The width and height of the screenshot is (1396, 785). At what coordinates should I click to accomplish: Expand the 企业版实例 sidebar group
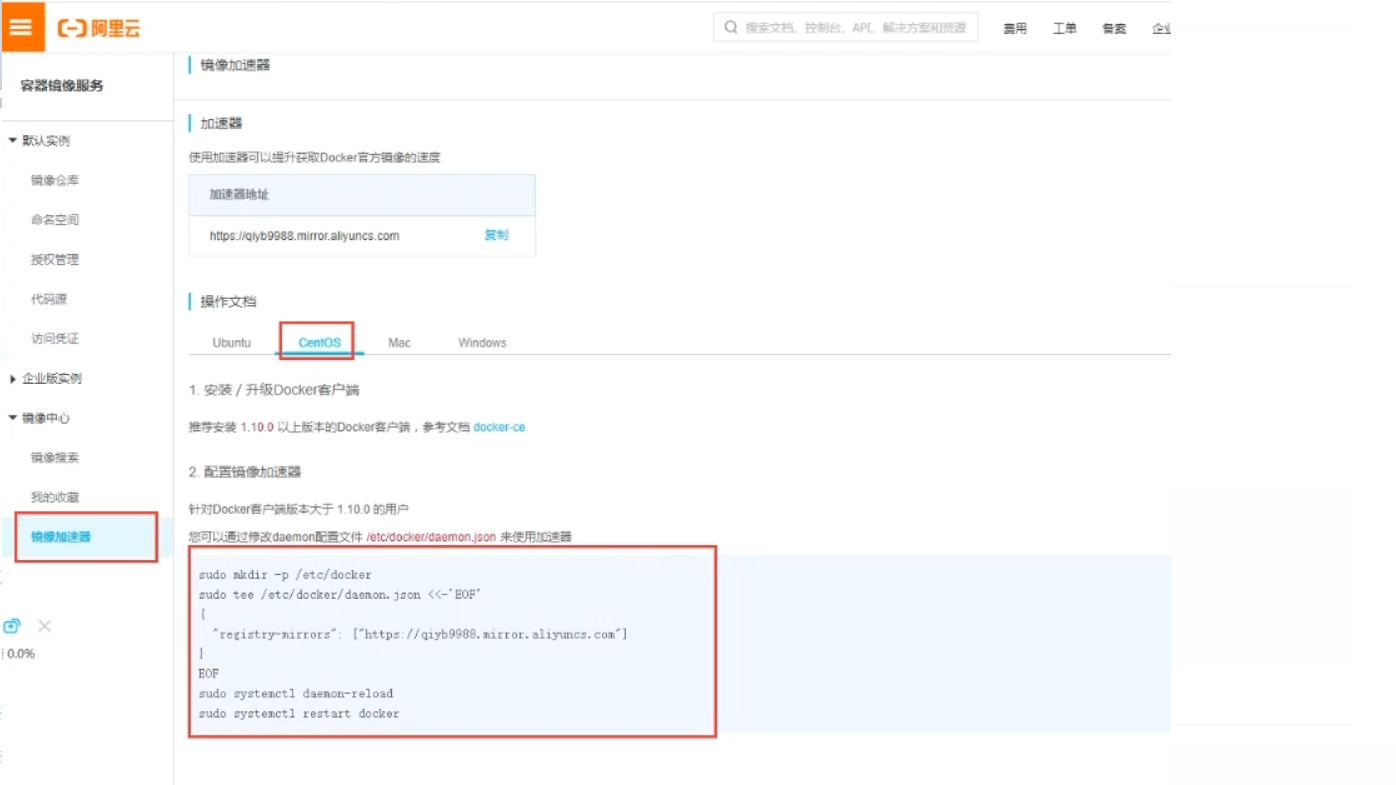46,379
